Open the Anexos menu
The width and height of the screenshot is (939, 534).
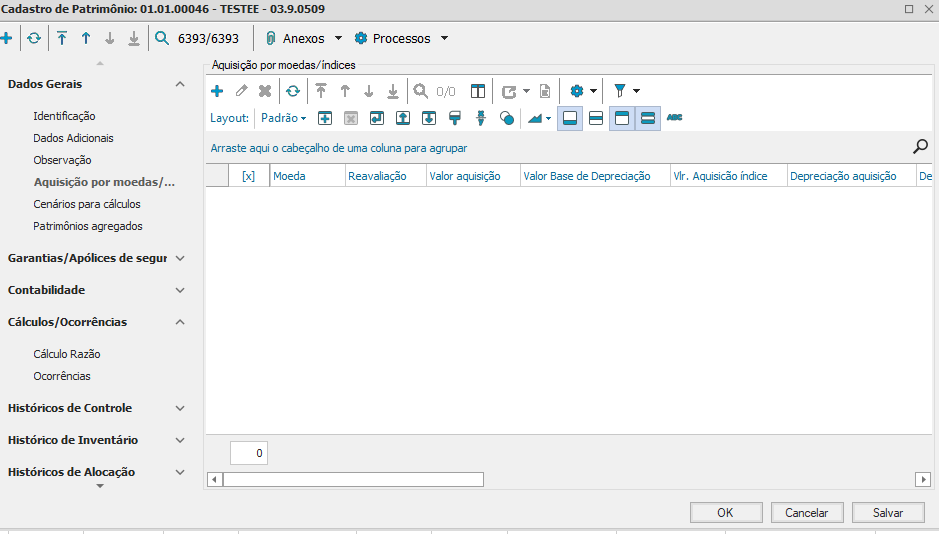click(x=304, y=39)
